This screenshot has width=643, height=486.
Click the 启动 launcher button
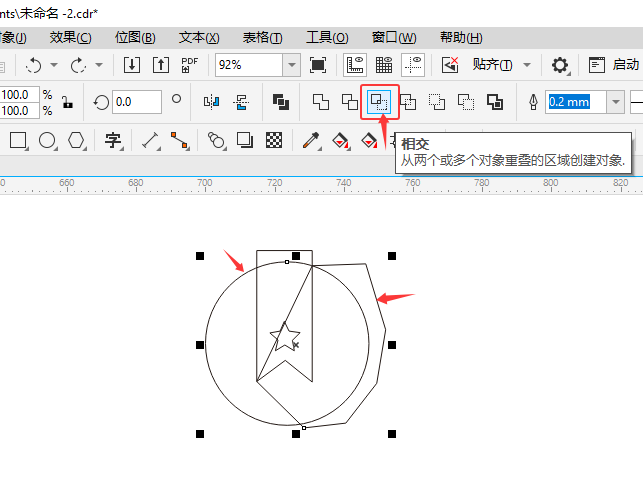point(614,65)
